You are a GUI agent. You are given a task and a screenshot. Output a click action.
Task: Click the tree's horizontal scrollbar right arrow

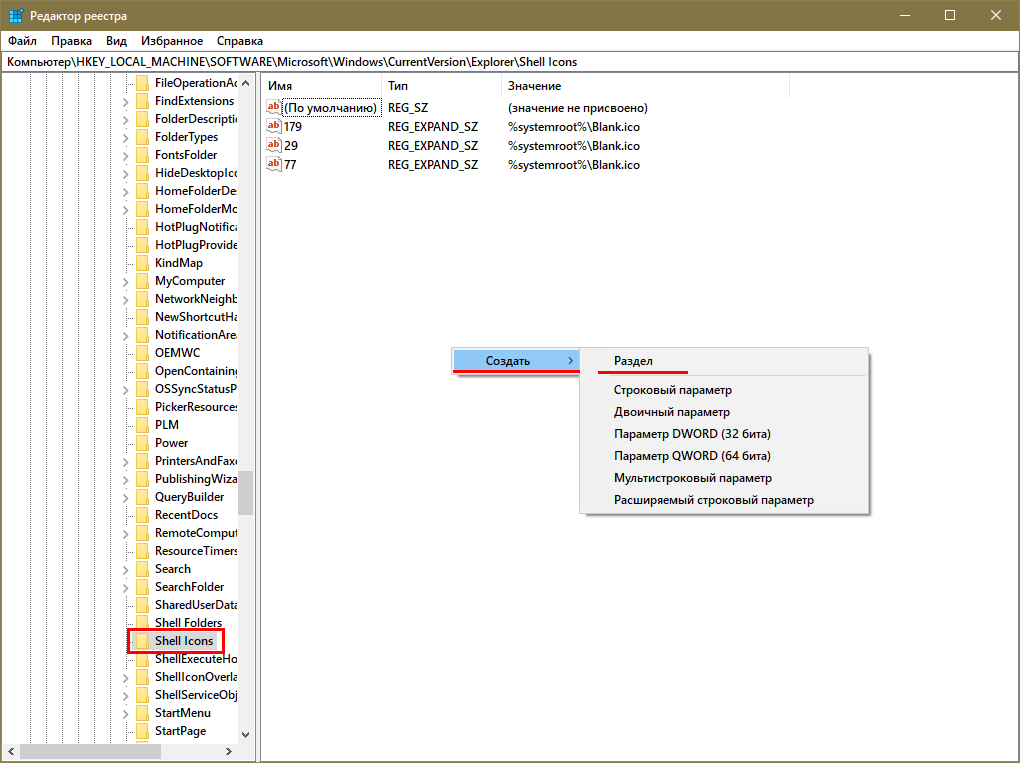click(x=230, y=751)
